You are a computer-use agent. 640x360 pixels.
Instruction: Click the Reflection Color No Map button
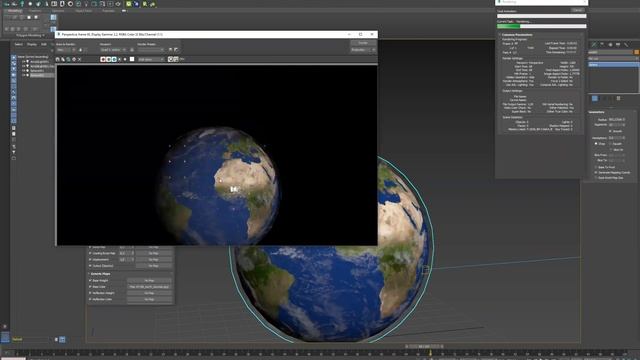point(149,299)
